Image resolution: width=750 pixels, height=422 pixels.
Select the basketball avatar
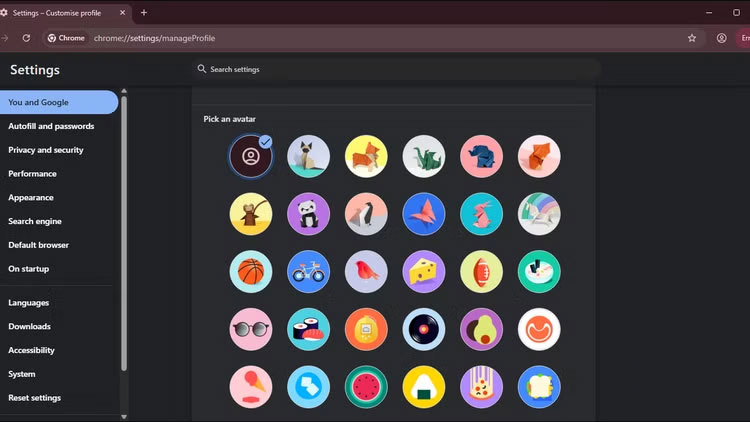coord(251,272)
